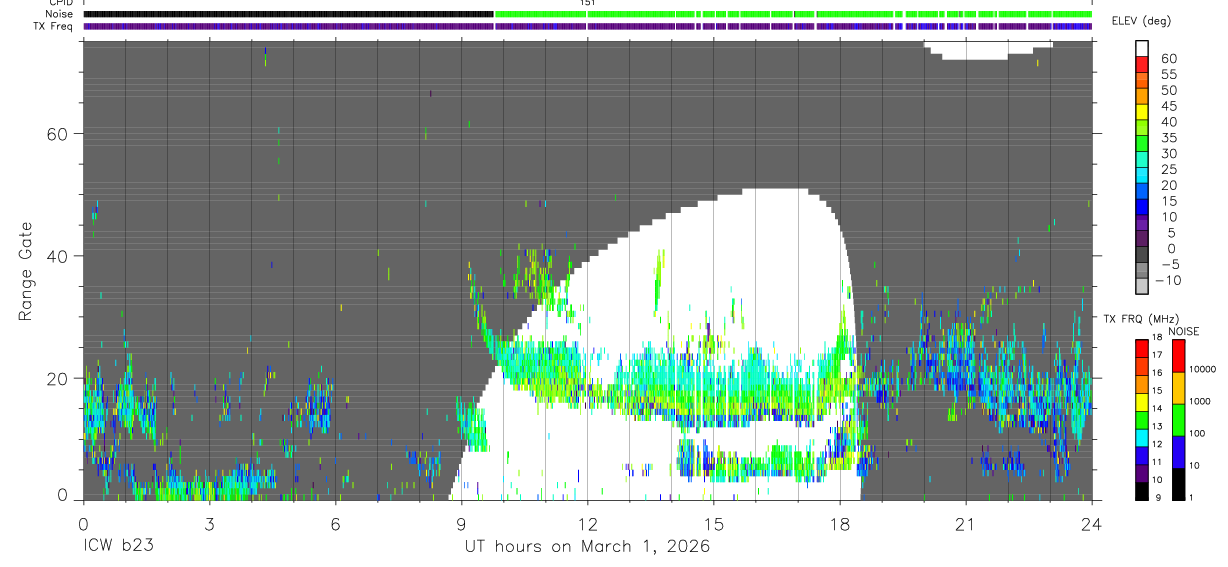
Task: Click the green segment of NOISE colorbar
Action: point(1179,419)
